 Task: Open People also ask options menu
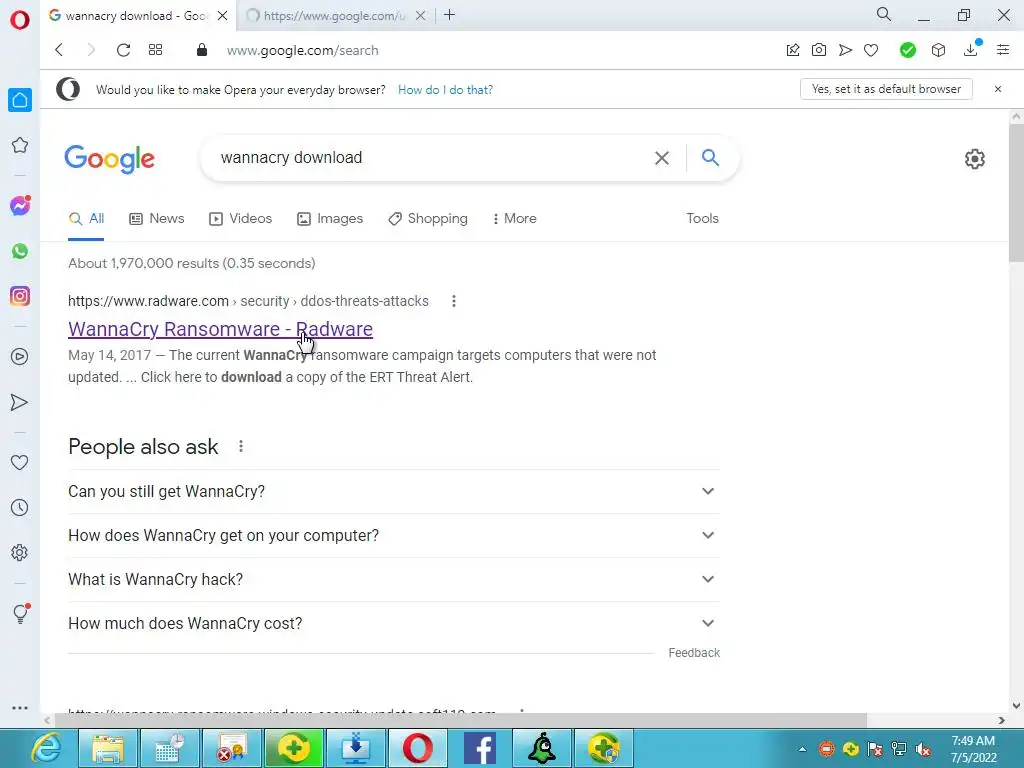coord(241,446)
